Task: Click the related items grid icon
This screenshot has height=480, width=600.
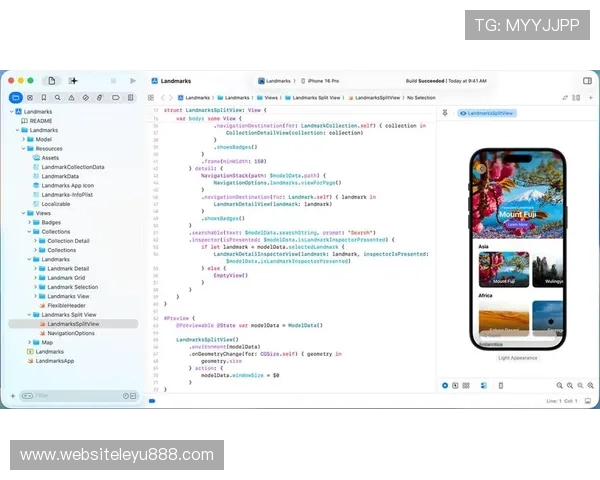Action: pos(150,97)
